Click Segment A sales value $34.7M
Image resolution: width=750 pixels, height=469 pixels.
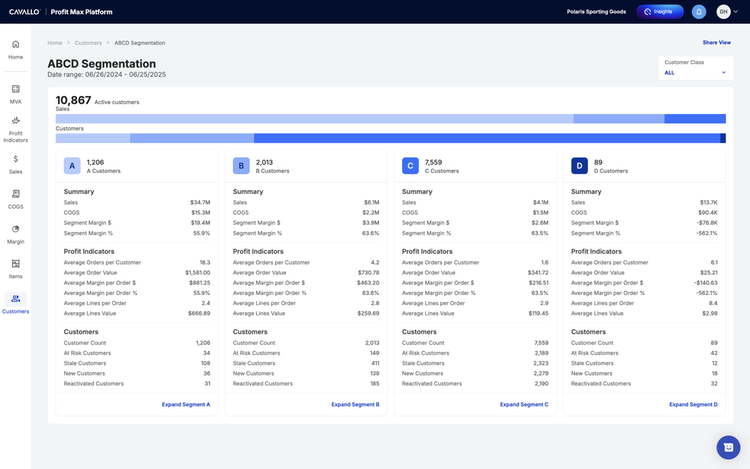200,203
